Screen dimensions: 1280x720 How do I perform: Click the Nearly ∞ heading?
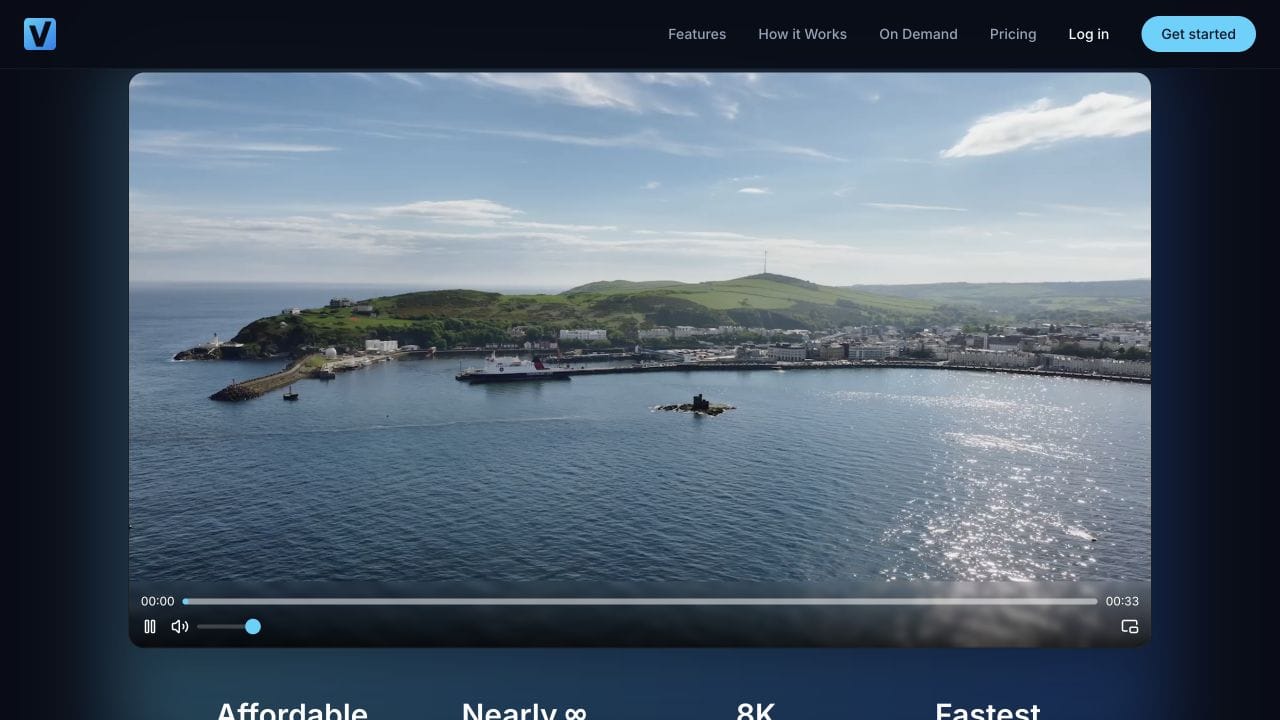tap(524, 710)
